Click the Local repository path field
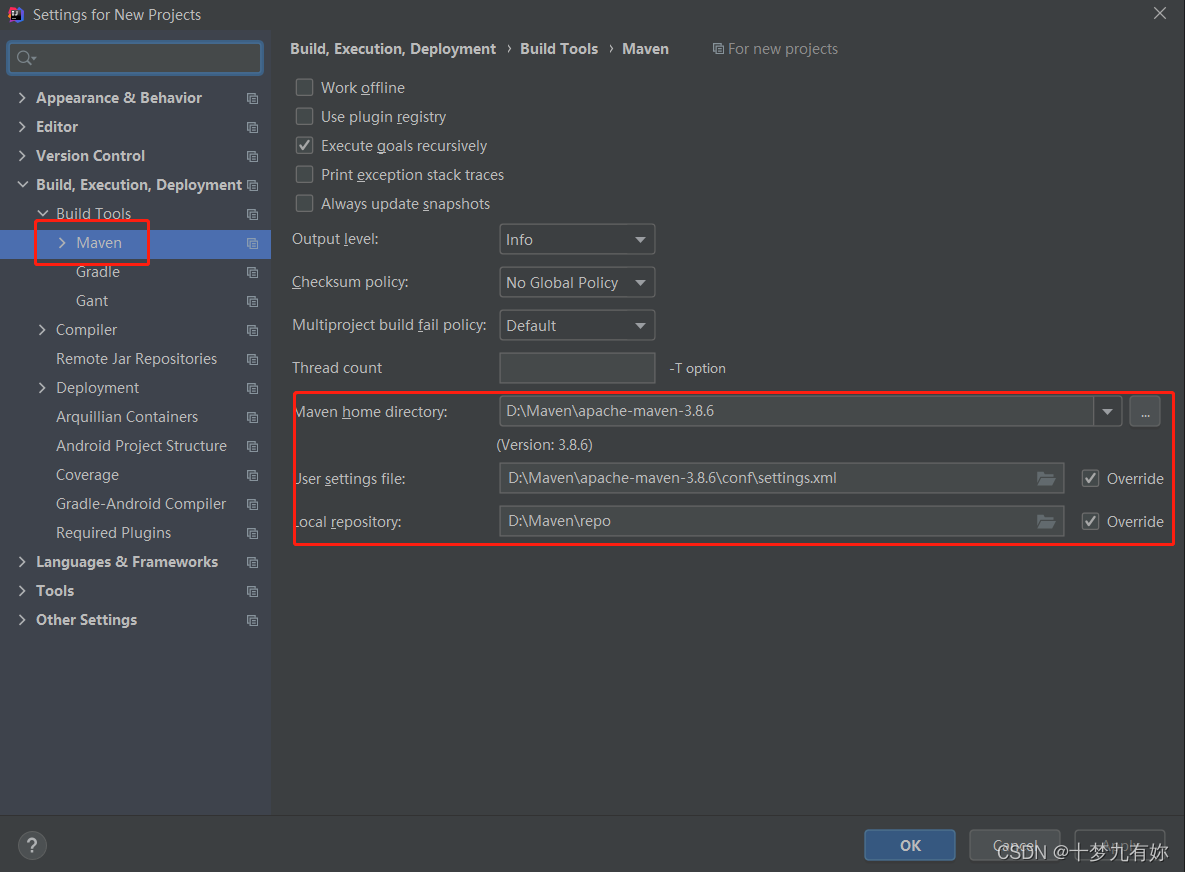 [x=781, y=521]
